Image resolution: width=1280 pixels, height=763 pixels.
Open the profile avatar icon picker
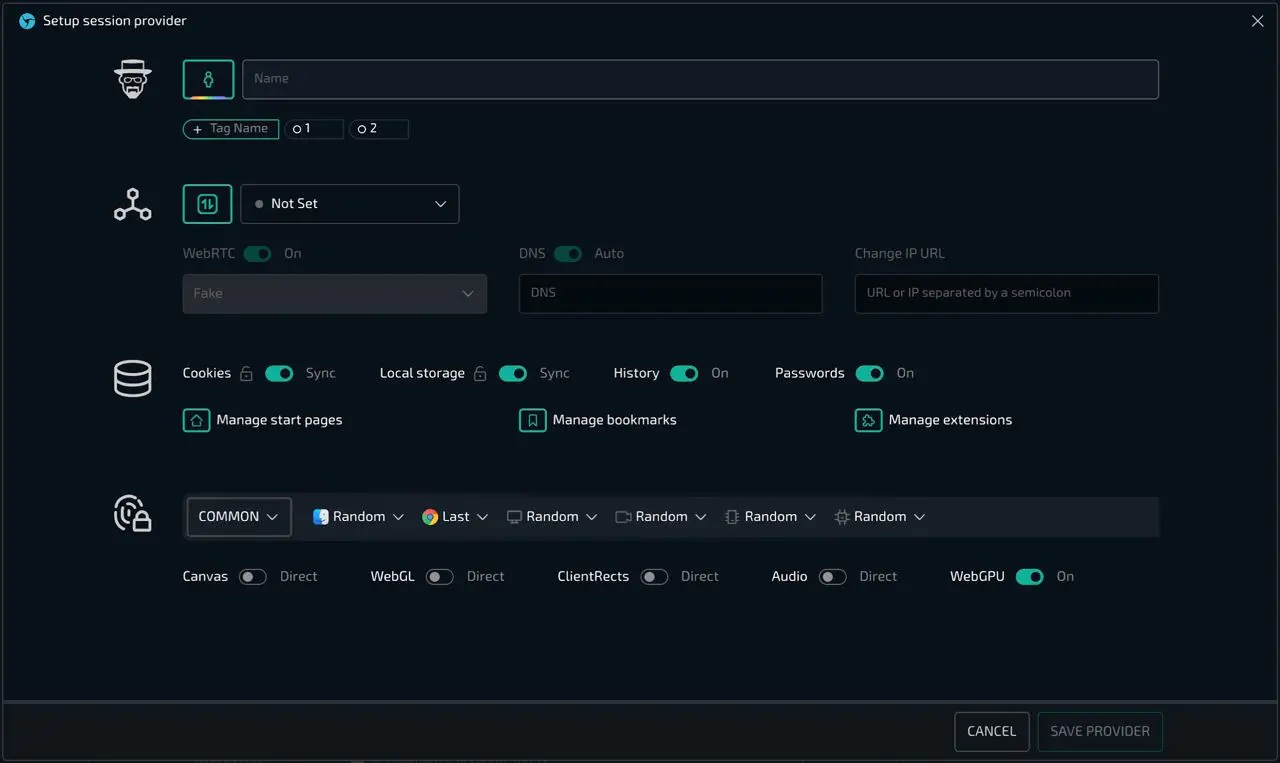pos(207,79)
